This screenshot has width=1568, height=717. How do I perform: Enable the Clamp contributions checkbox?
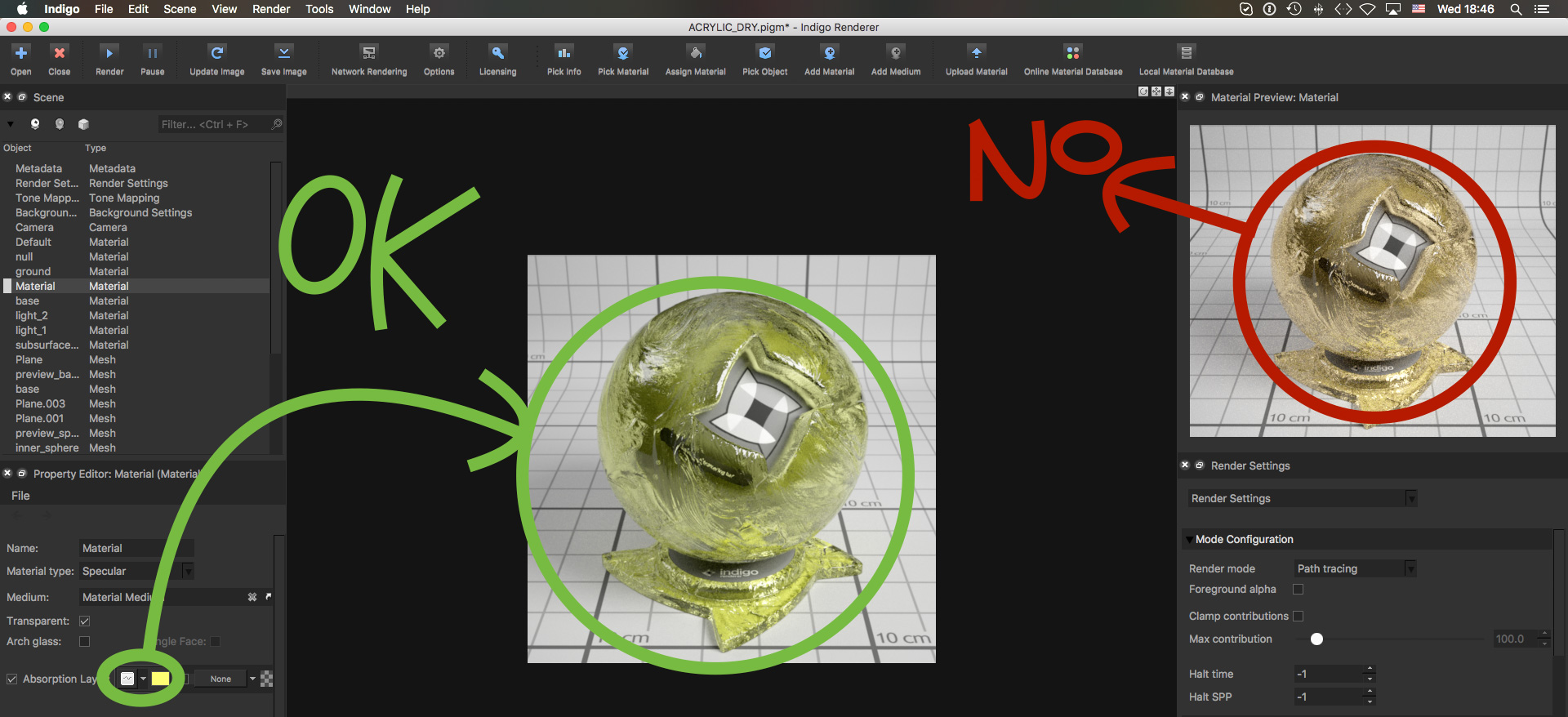[1298, 617]
